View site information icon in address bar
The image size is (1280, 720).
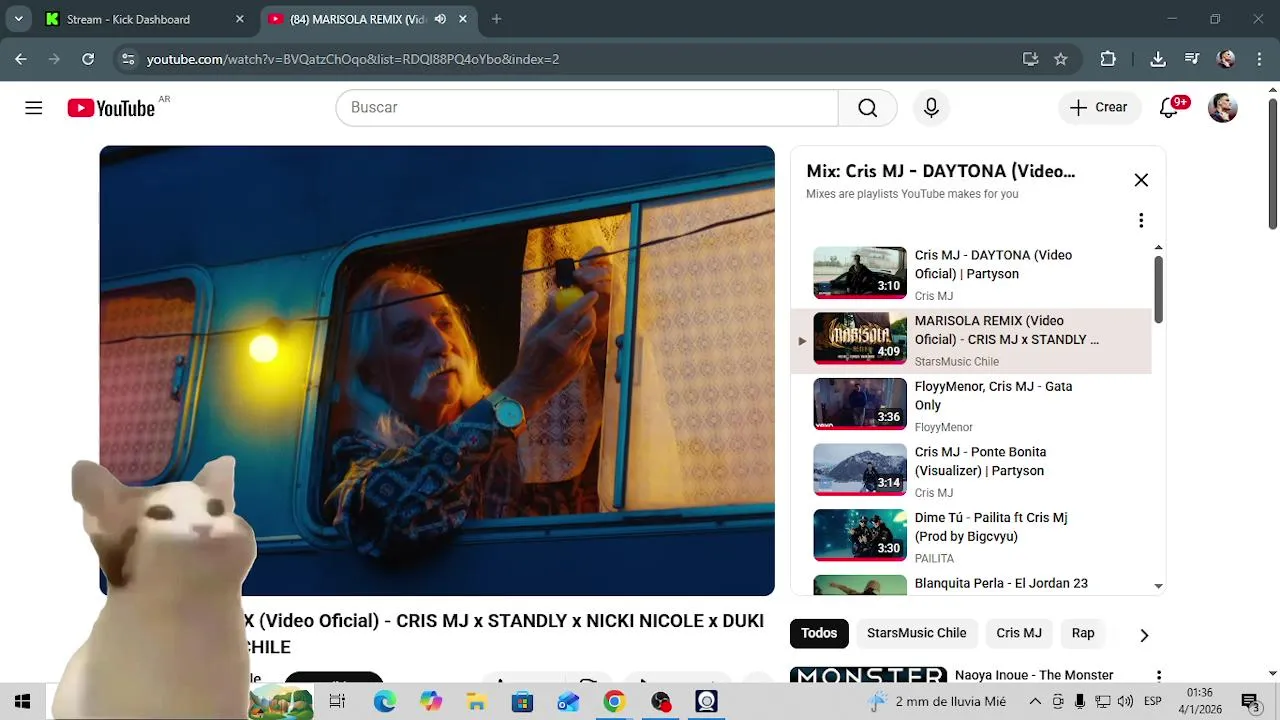(127, 59)
